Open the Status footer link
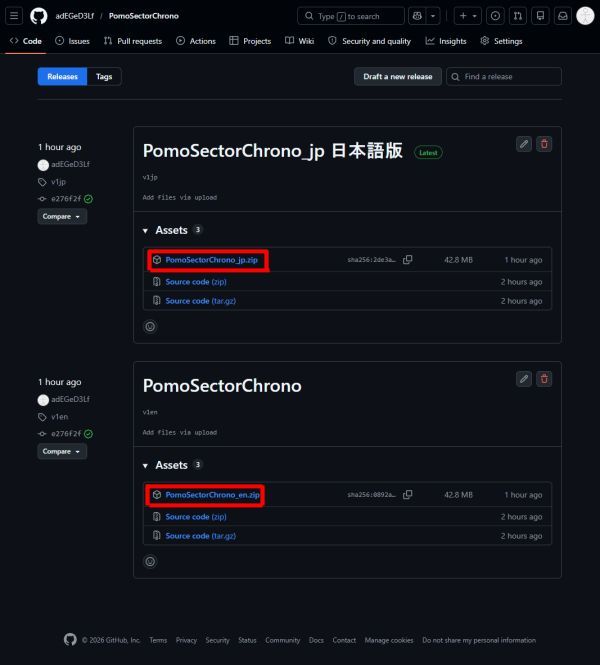 [247, 640]
